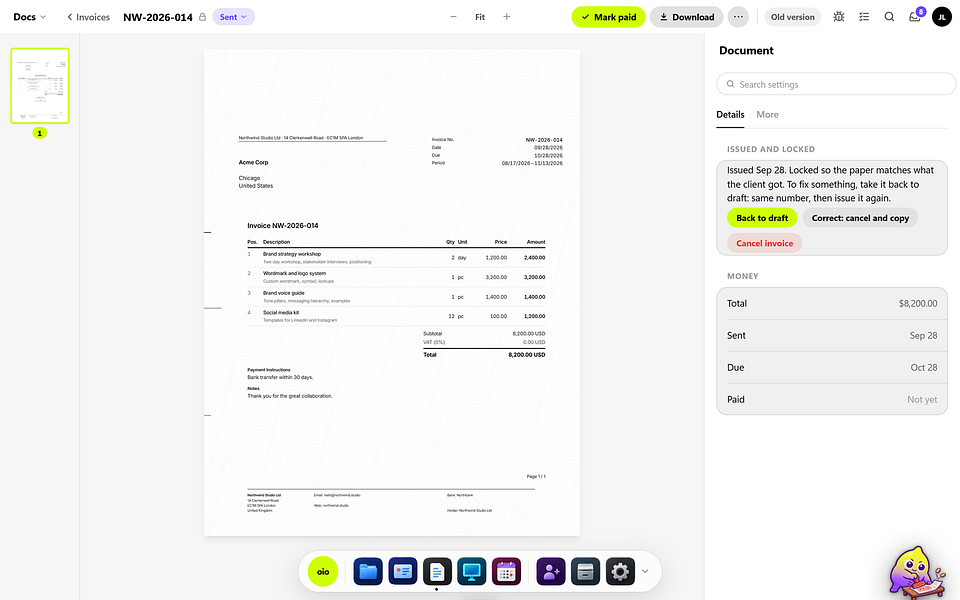960x600 pixels.
Task: Open the JL user avatar
Action: click(x=942, y=17)
